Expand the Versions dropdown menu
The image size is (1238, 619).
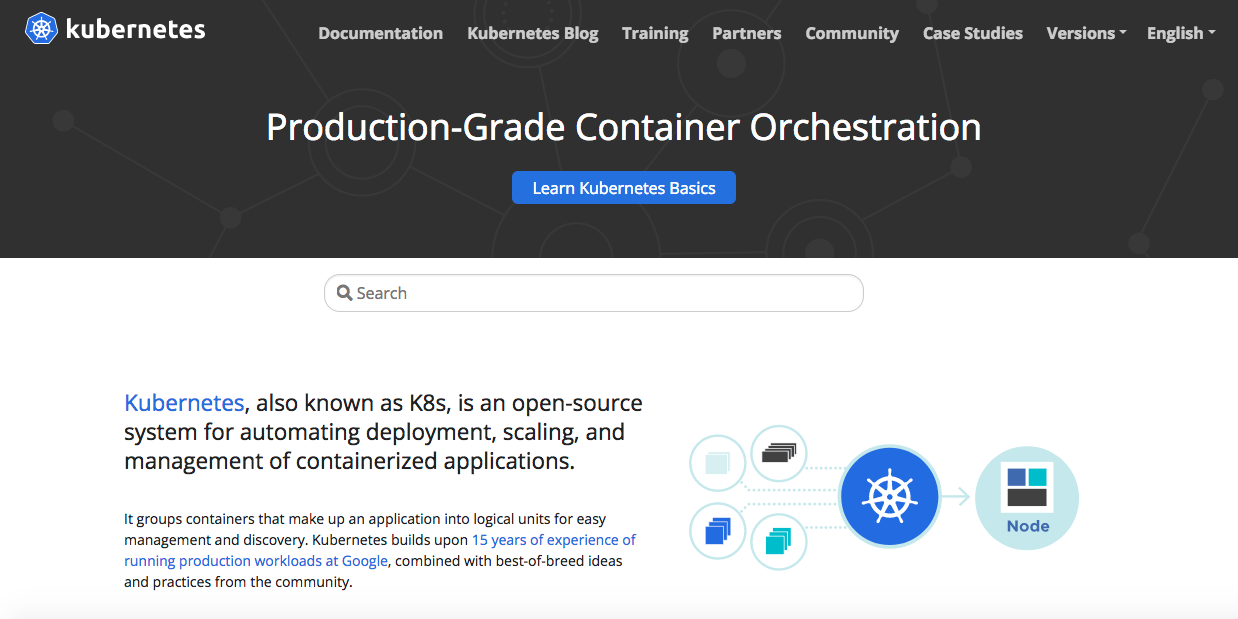pos(1086,33)
